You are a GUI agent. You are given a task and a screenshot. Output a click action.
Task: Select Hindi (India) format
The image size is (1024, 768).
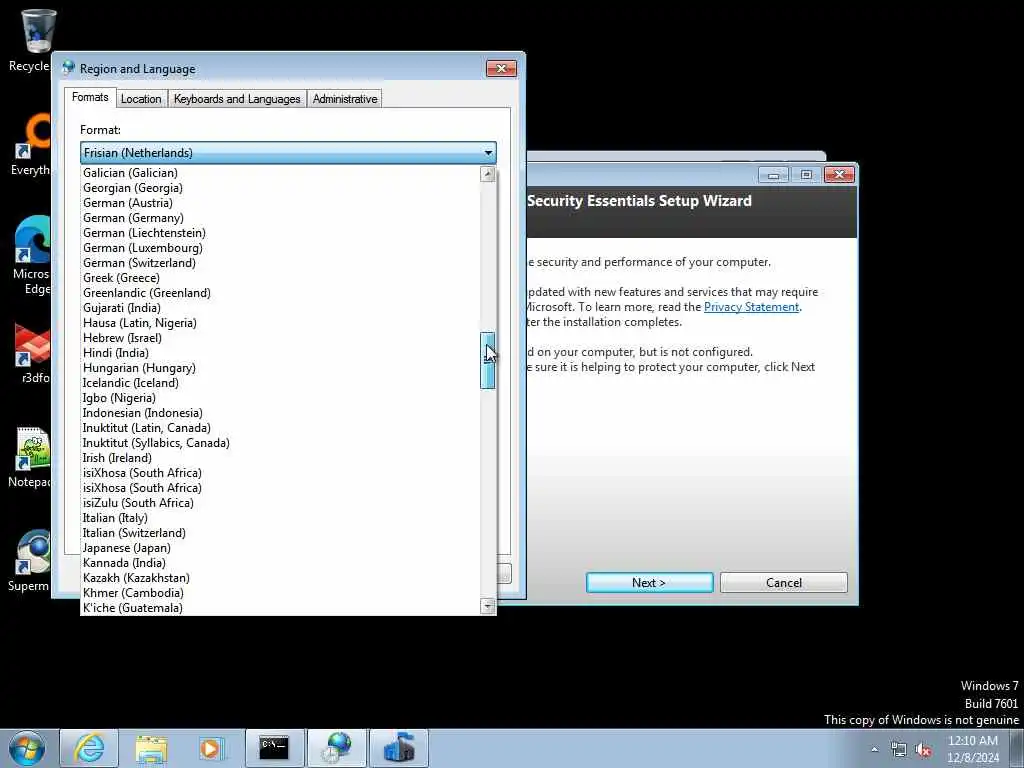pyautogui.click(x=280, y=353)
